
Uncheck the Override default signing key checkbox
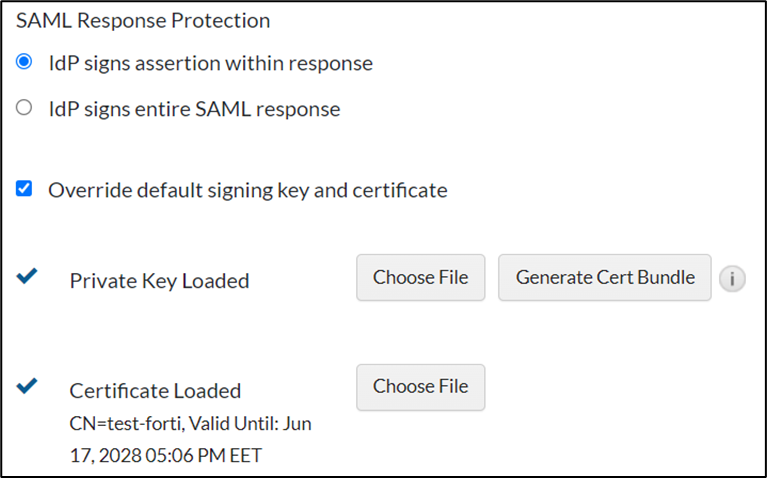pos(25,188)
